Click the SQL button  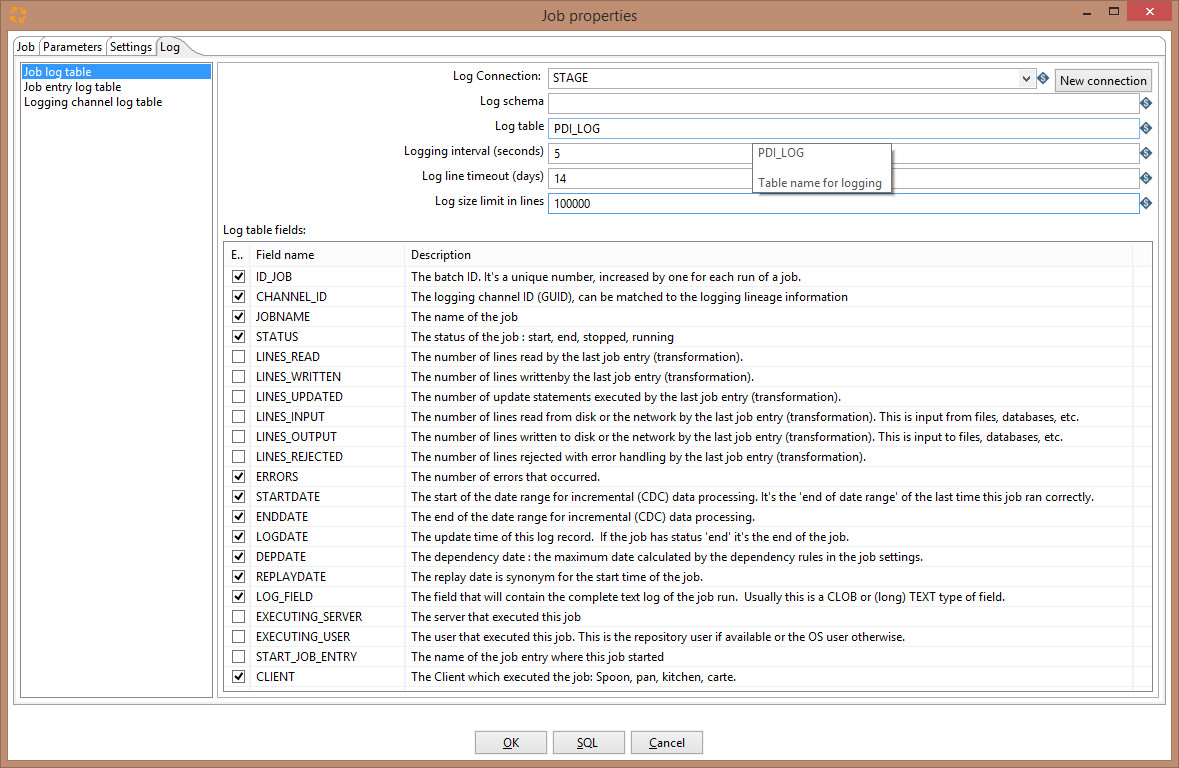[x=588, y=742]
